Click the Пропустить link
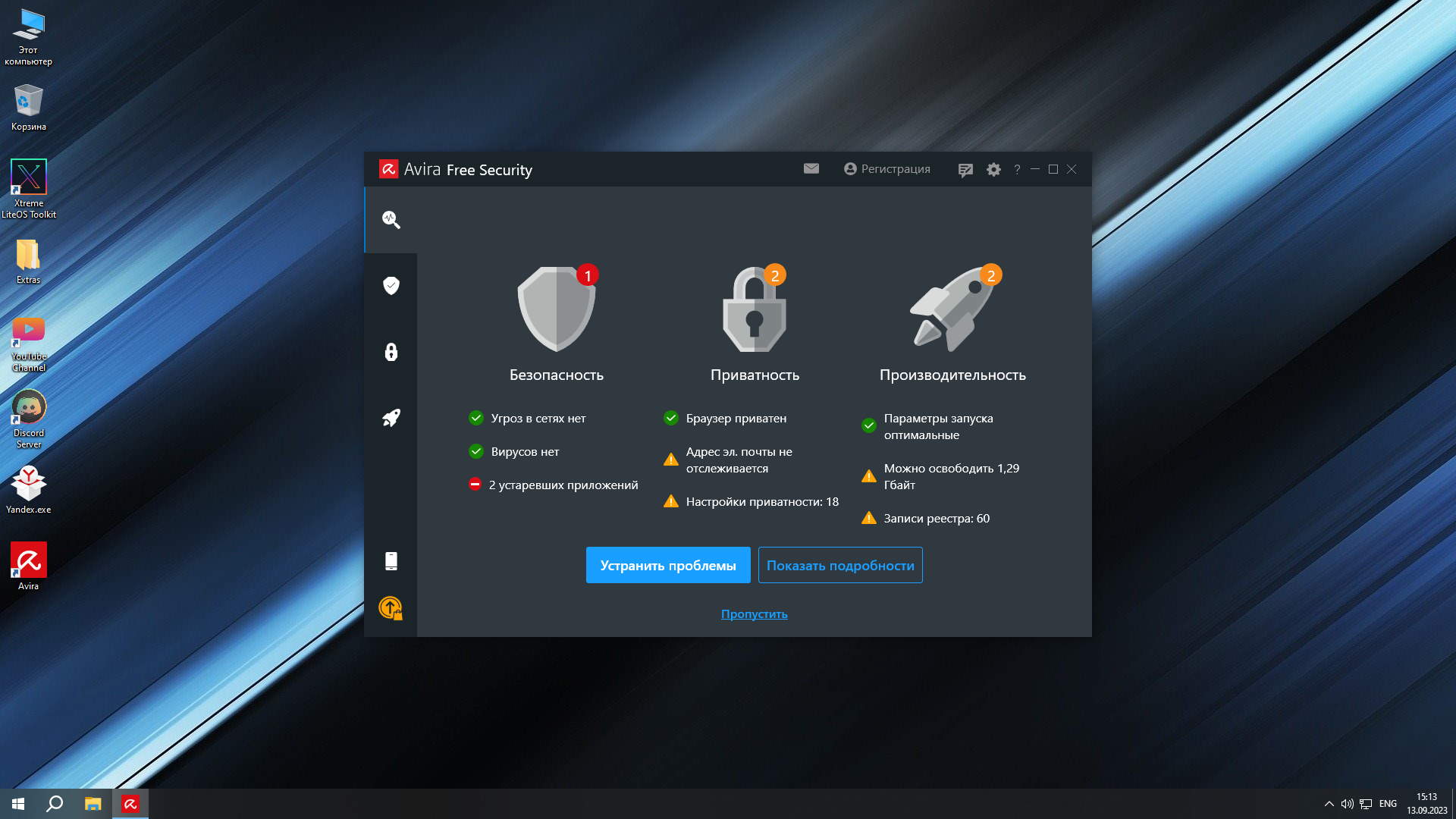This screenshot has width=1456, height=819. tap(754, 614)
